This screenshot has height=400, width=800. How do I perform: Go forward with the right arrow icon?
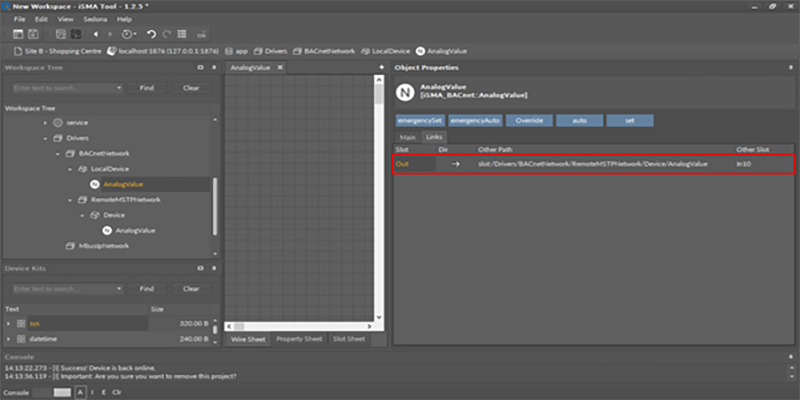click(x=110, y=34)
